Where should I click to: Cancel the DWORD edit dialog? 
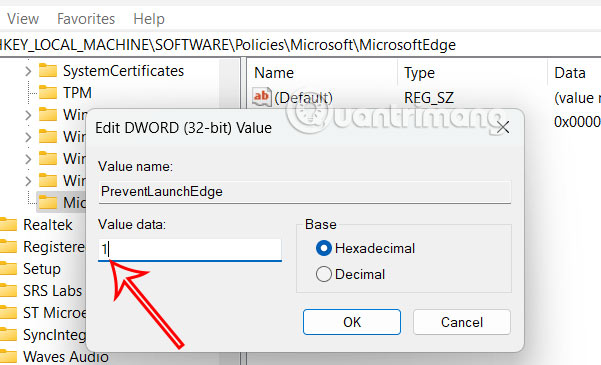[462, 322]
